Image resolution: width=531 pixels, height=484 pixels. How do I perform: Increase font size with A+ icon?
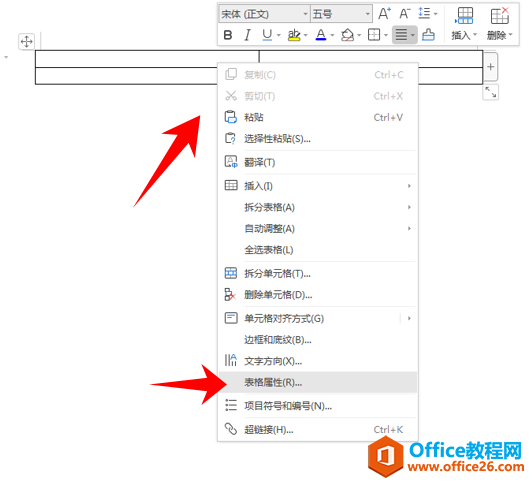(384, 14)
